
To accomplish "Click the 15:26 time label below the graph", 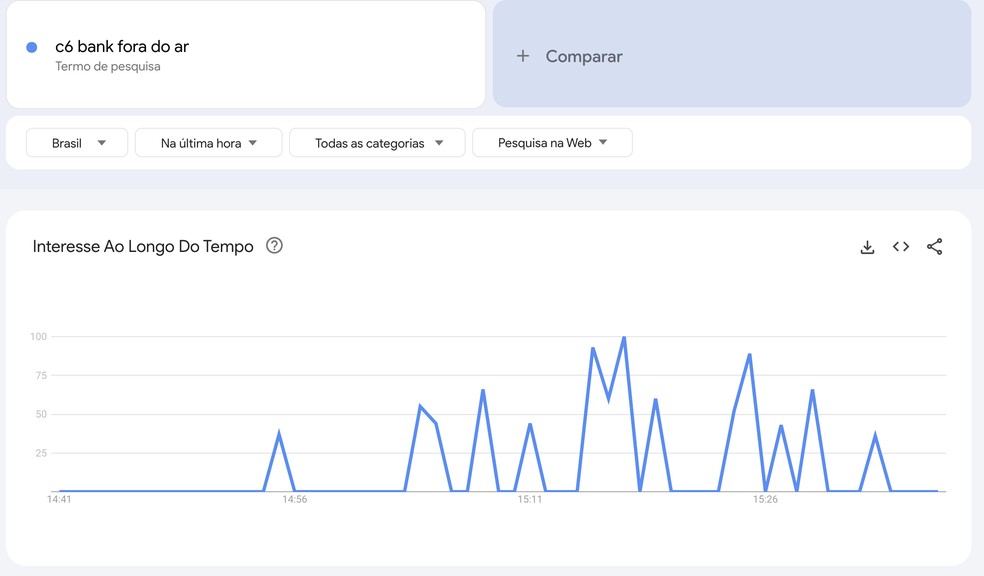I will [x=767, y=498].
